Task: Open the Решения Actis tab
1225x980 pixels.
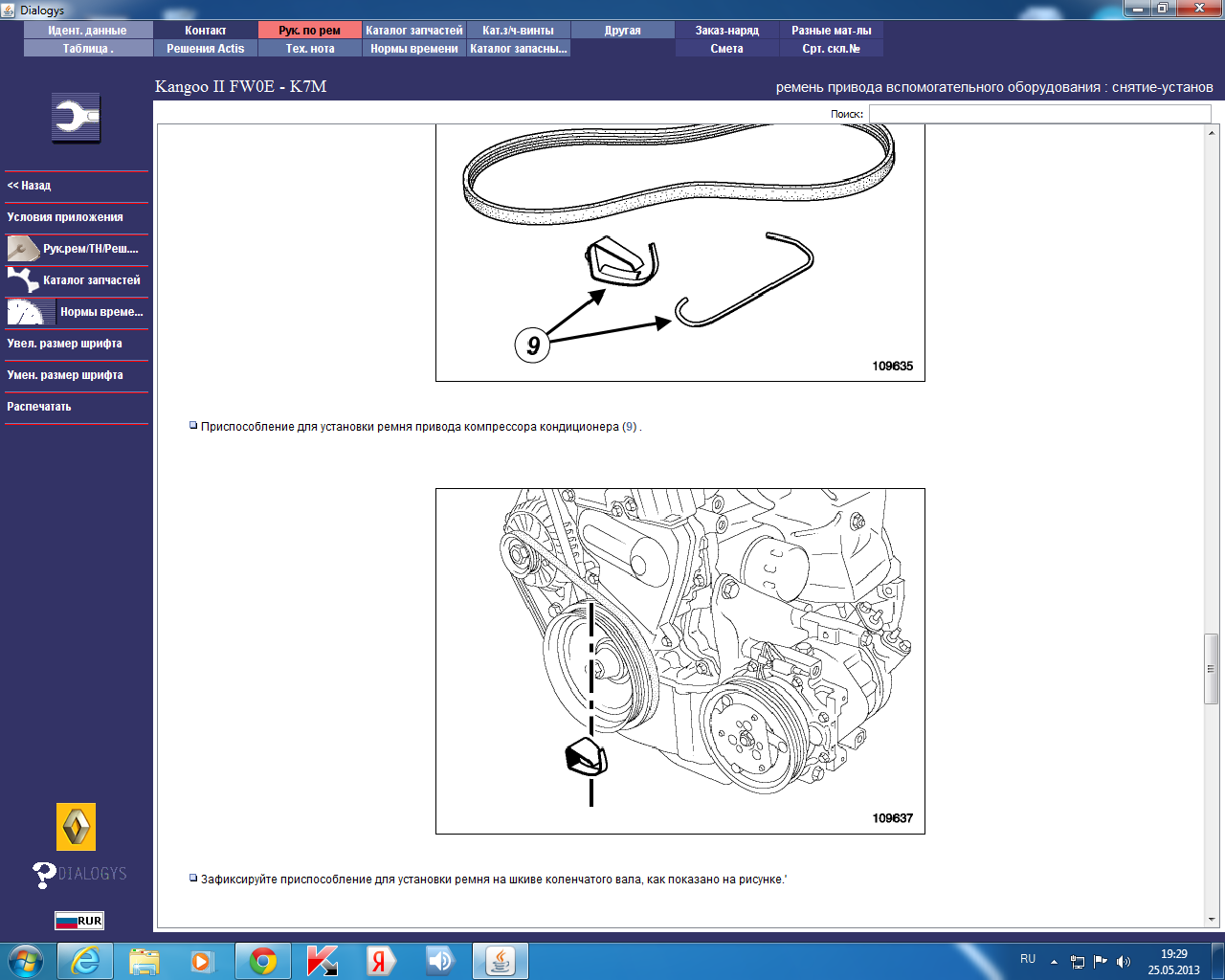Action: point(206,49)
